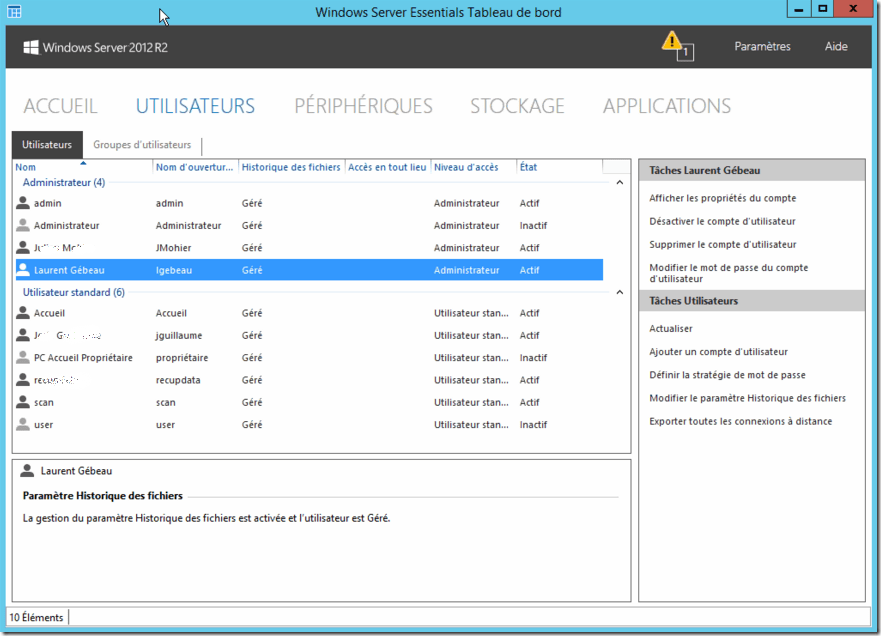881x636 pixels.
Task: Click the user icon for PC Accueil Propriétaire
Action: [21, 357]
